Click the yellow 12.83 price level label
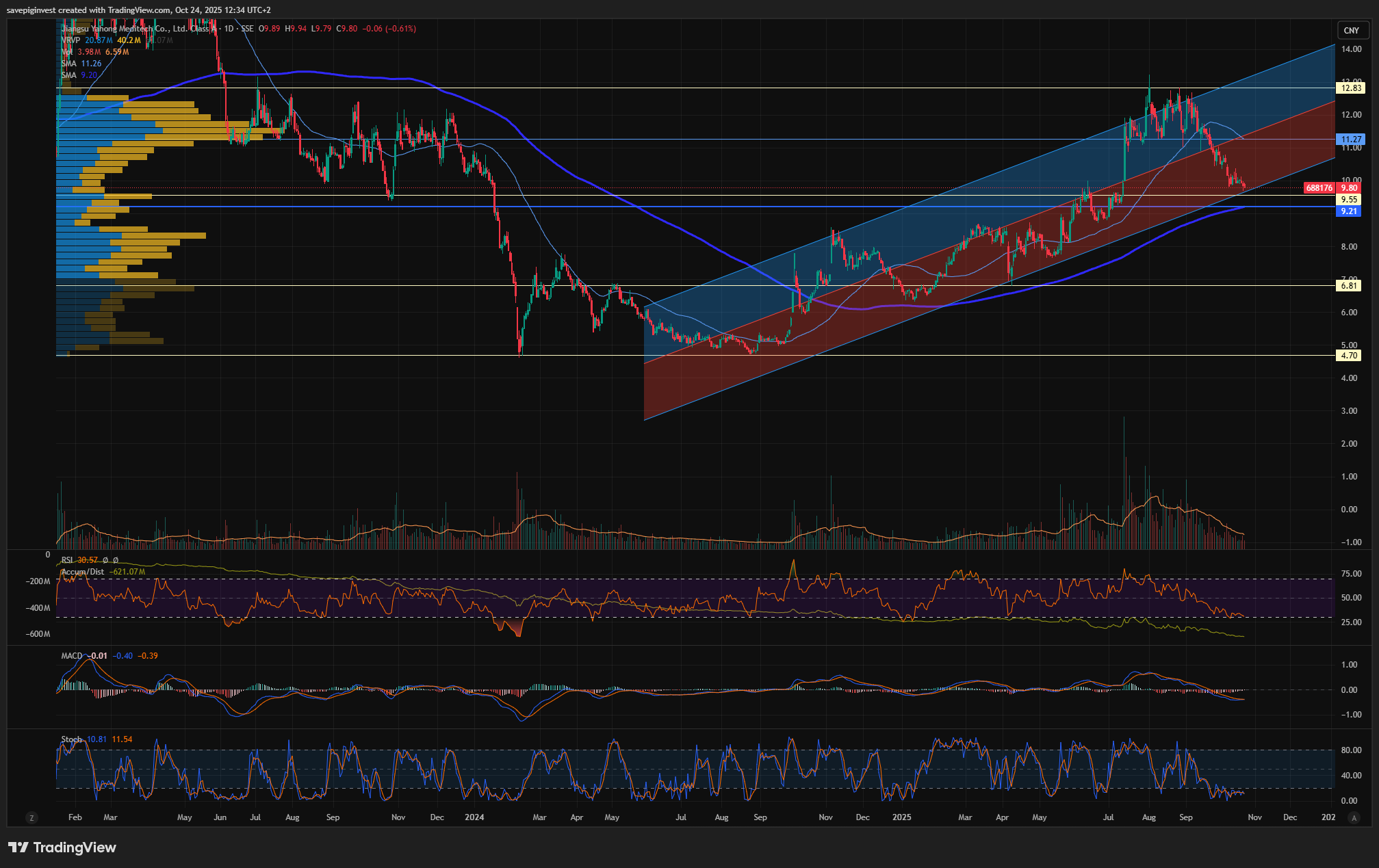 click(x=1350, y=88)
